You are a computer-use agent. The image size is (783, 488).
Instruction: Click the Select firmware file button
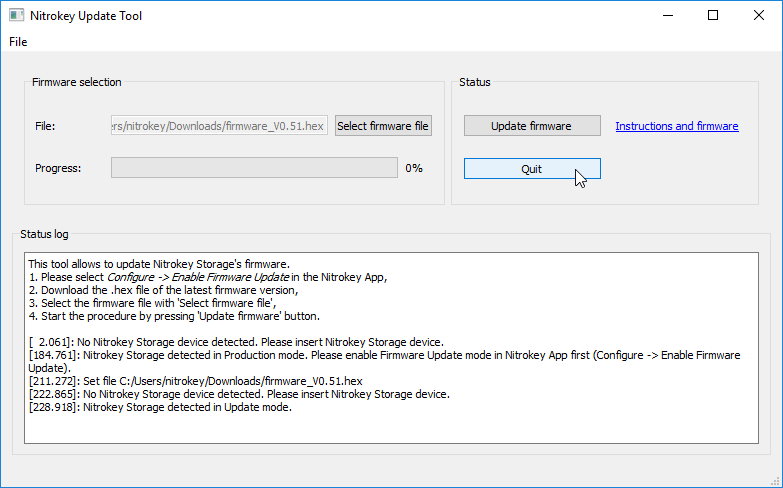(x=383, y=126)
